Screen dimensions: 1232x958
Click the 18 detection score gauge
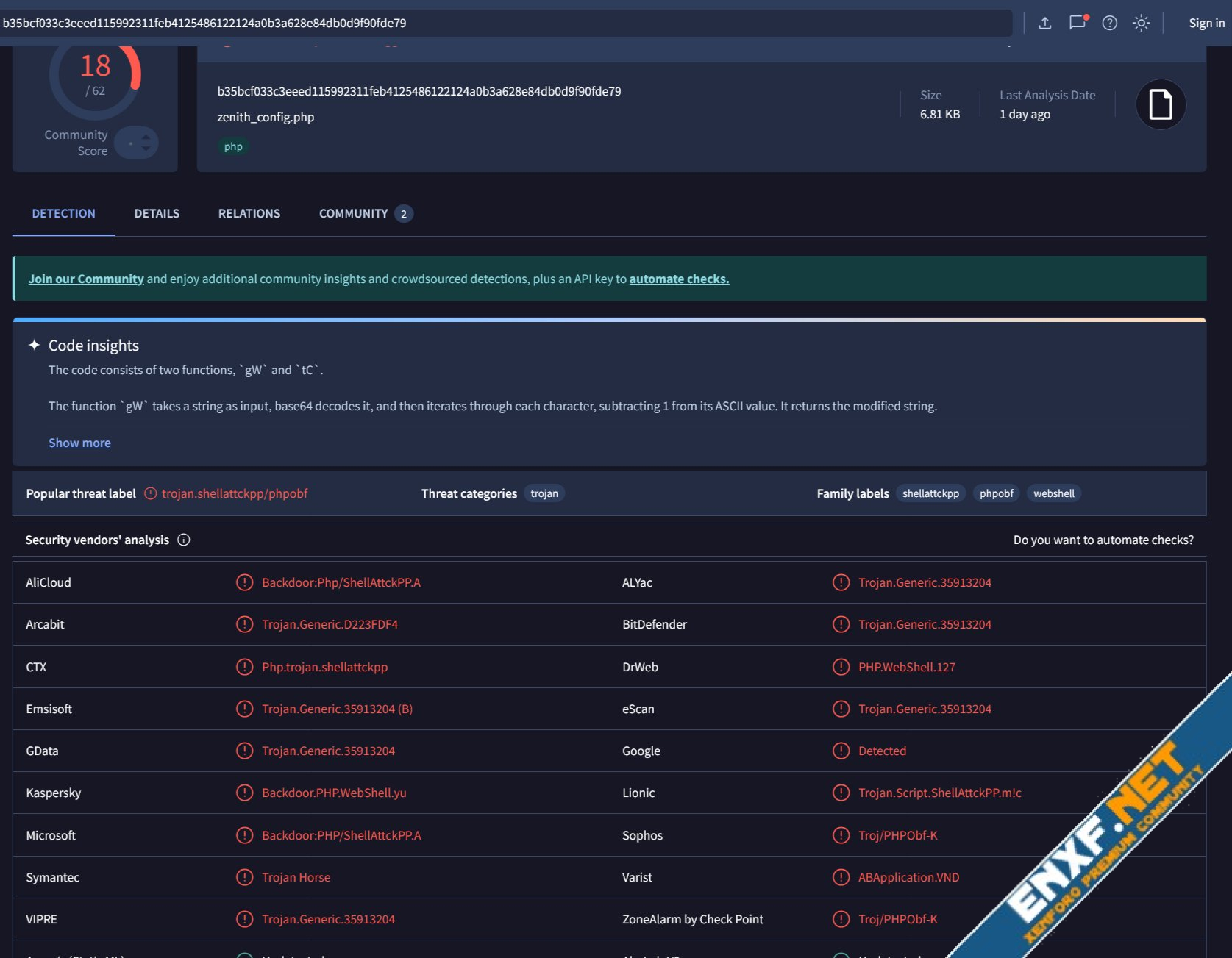click(x=95, y=75)
